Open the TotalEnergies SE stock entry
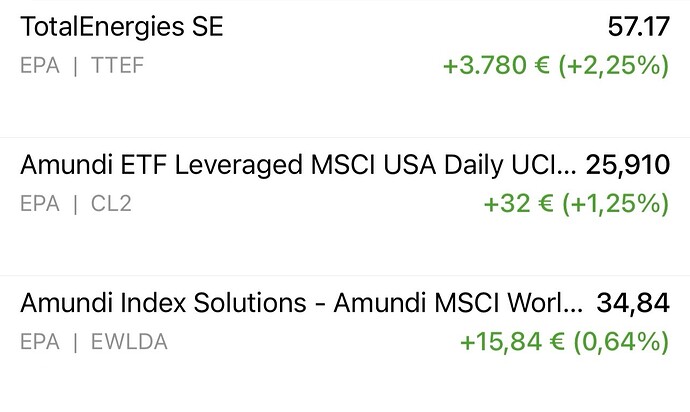The image size is (690, 412). tap(121, 27)
